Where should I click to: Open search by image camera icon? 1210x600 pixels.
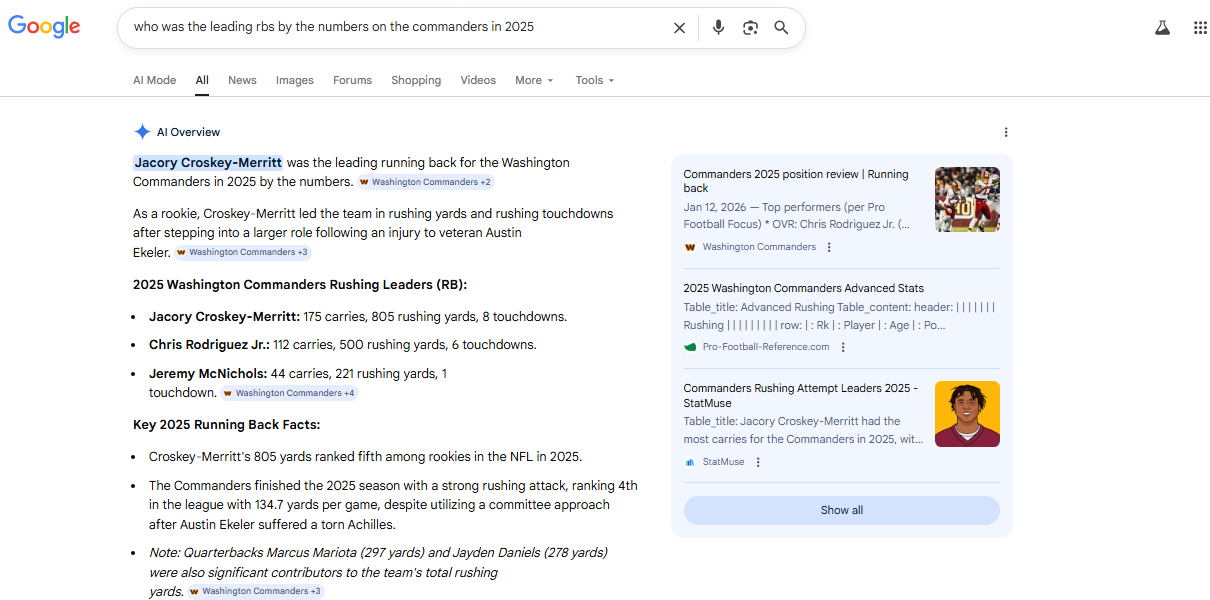click(x=750, y=28)
